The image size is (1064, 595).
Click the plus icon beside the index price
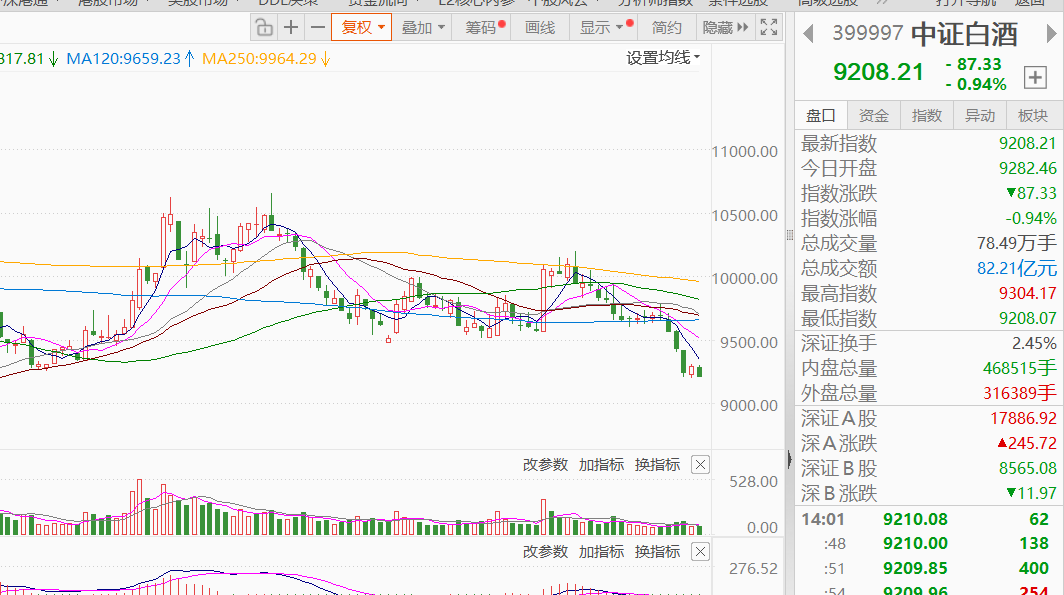pyautogui.click(x=1035, y=77)
